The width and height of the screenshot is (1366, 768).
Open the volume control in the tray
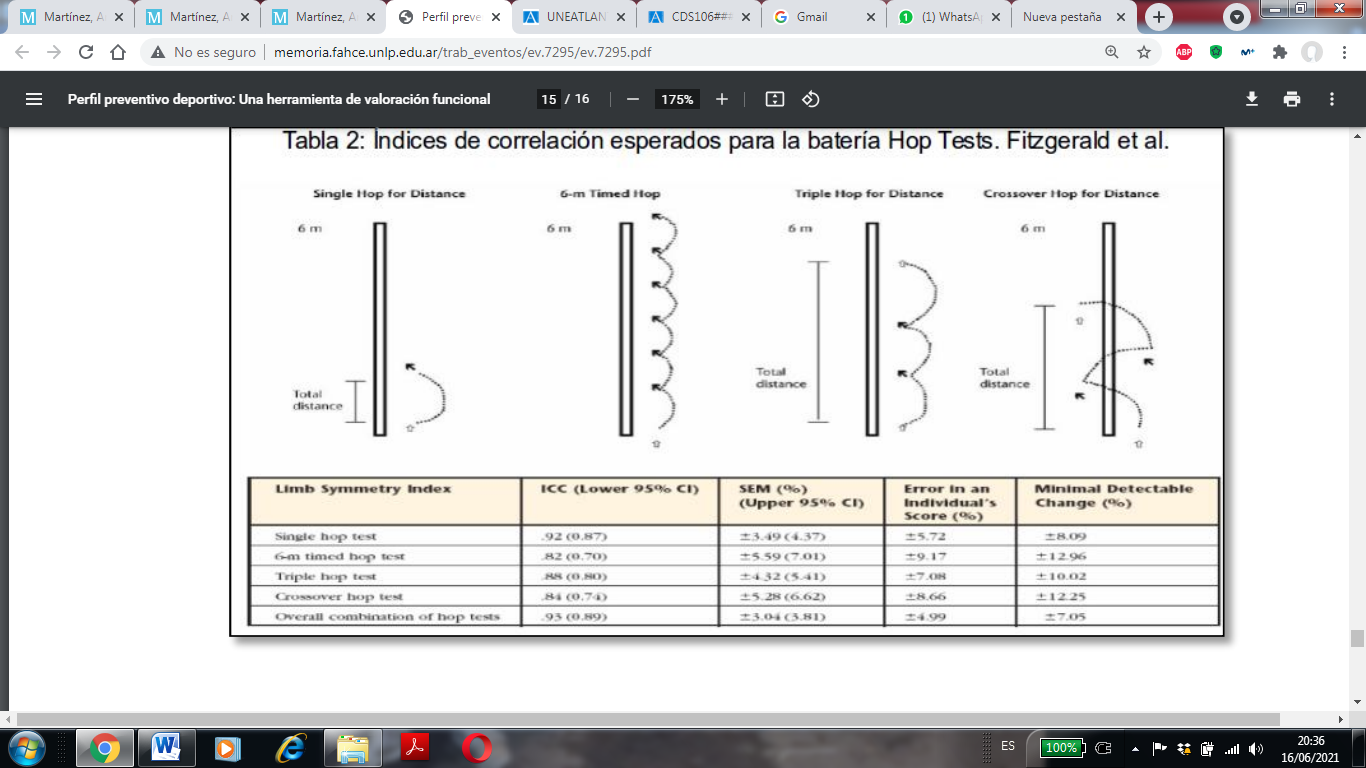pyautogui.click(x=1256, y=748)
